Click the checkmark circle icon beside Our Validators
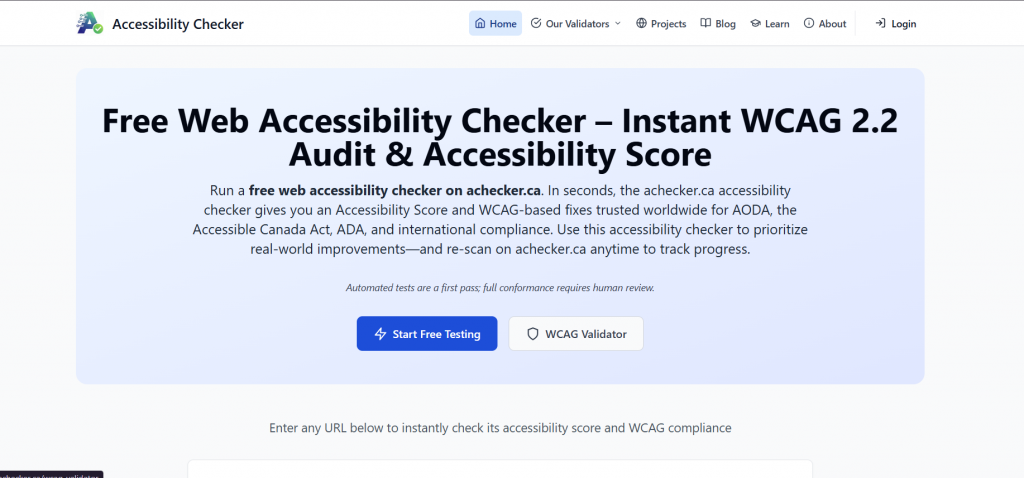This screenshot has width=1024, height=478. click(536, 23)
